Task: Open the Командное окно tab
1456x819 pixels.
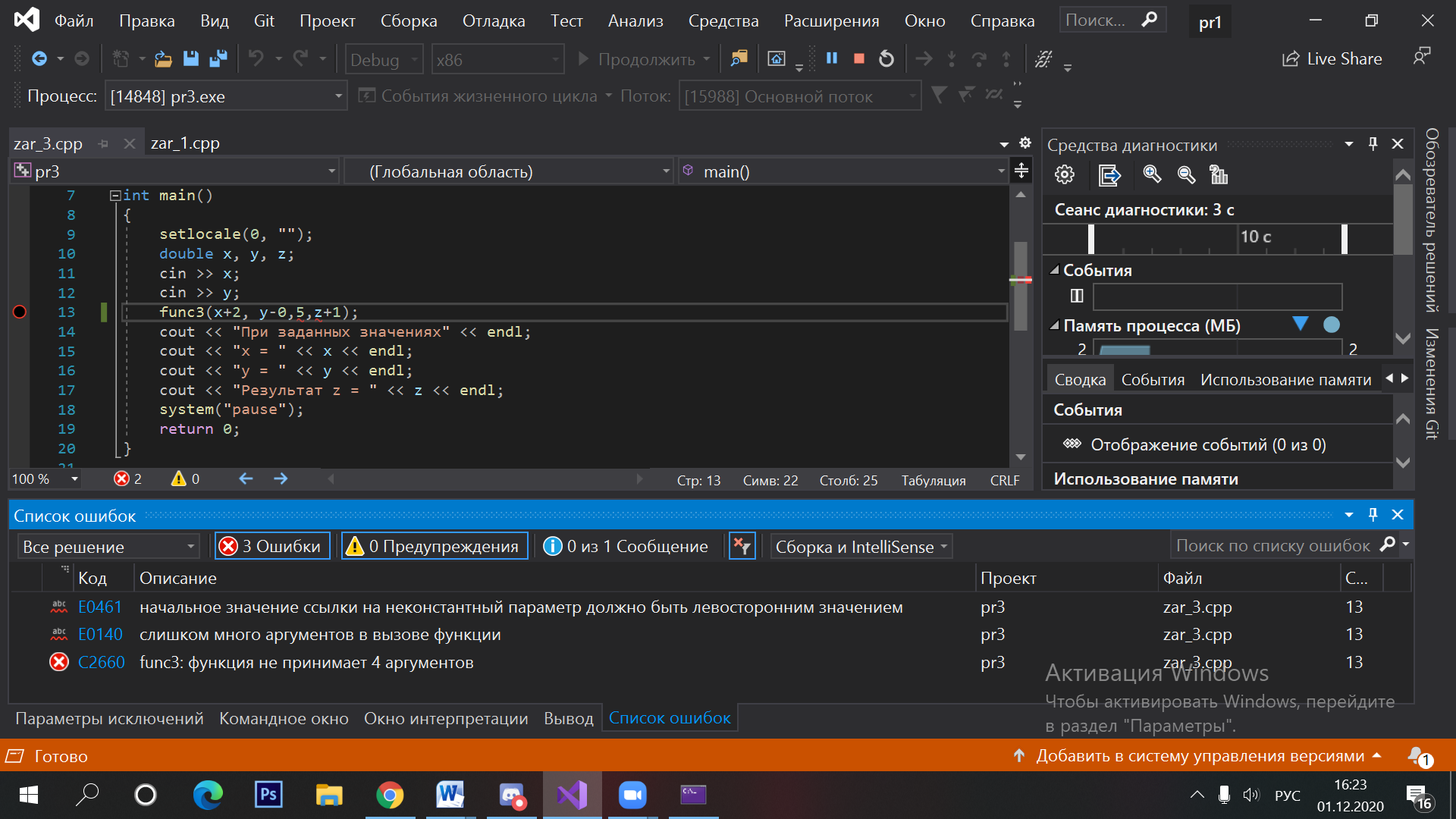Action: [284, 718]
